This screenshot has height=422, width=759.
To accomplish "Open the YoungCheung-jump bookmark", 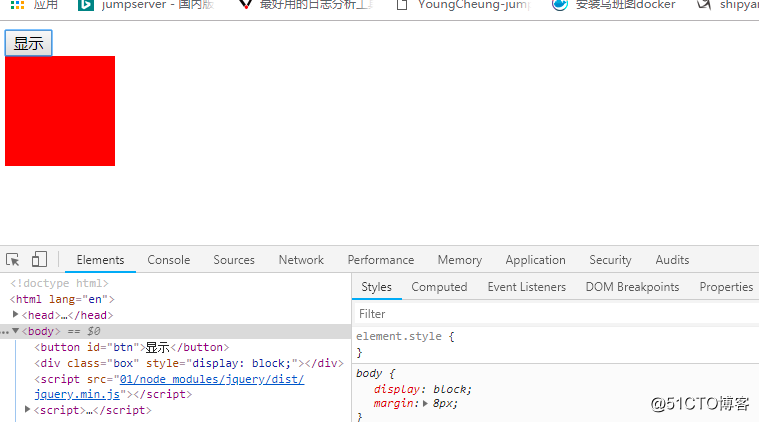I will (463, 5).
